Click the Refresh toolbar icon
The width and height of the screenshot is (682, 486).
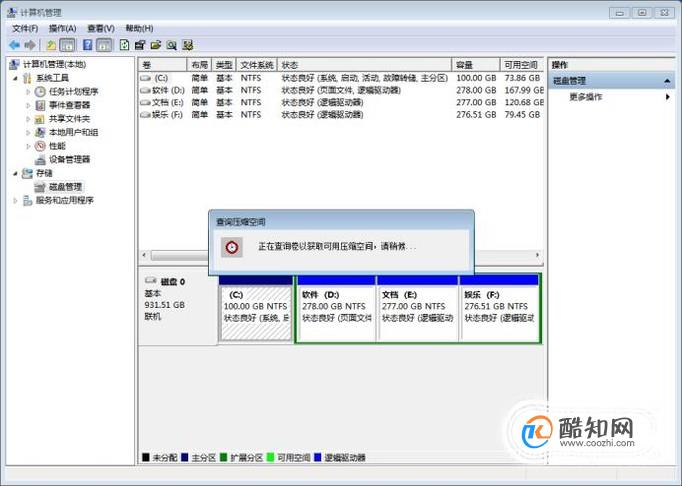pos(124,45)
